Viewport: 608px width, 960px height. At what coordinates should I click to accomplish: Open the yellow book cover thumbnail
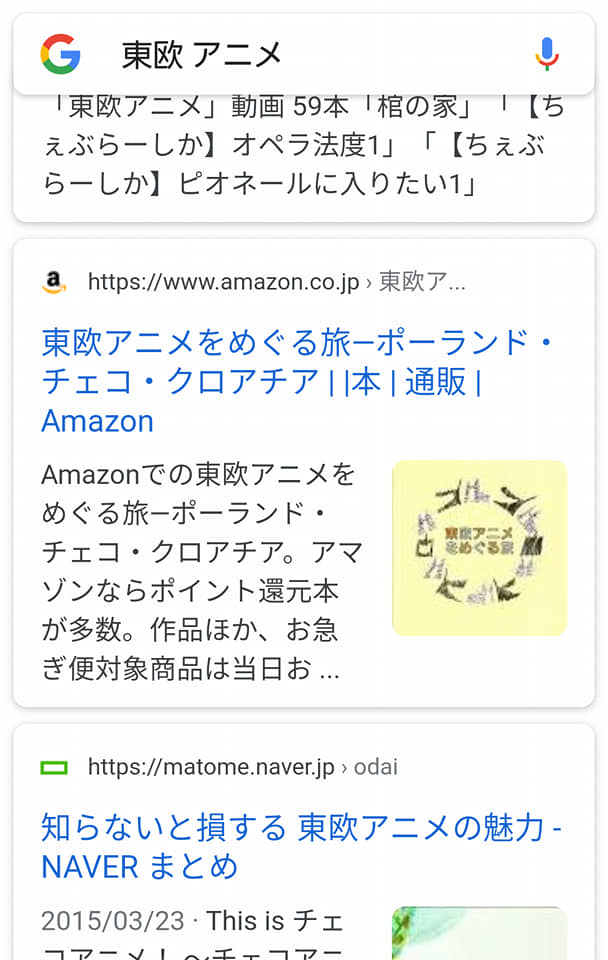pos(479,548)
